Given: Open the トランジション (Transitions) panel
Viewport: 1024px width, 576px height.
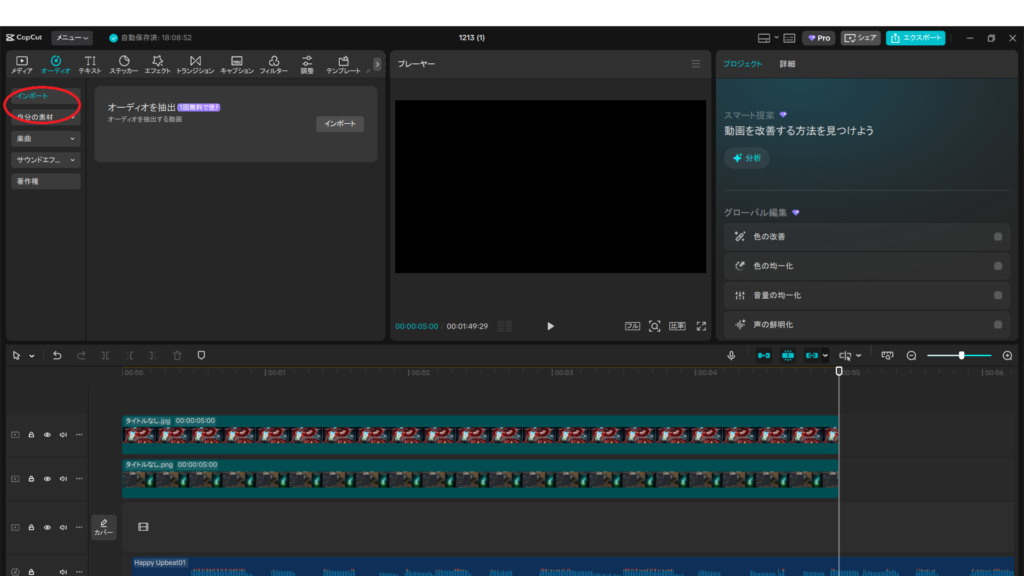Looking at the screenshot, I should click(x=195, y=65).
